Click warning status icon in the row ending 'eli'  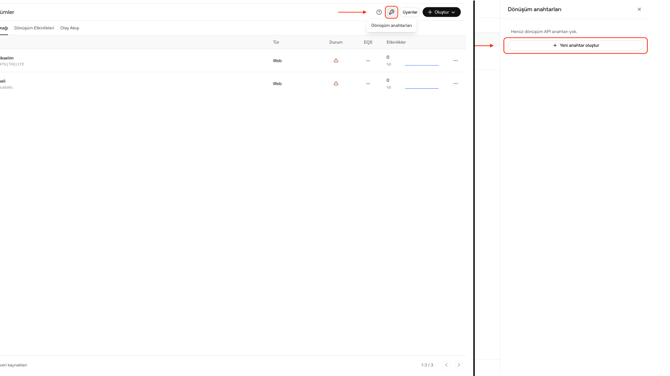(336, 84)
